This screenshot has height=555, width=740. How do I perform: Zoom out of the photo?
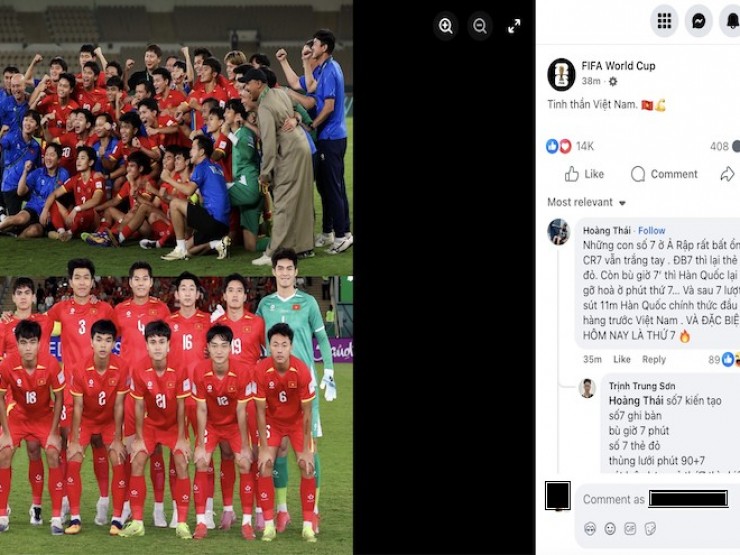[480, 25]
